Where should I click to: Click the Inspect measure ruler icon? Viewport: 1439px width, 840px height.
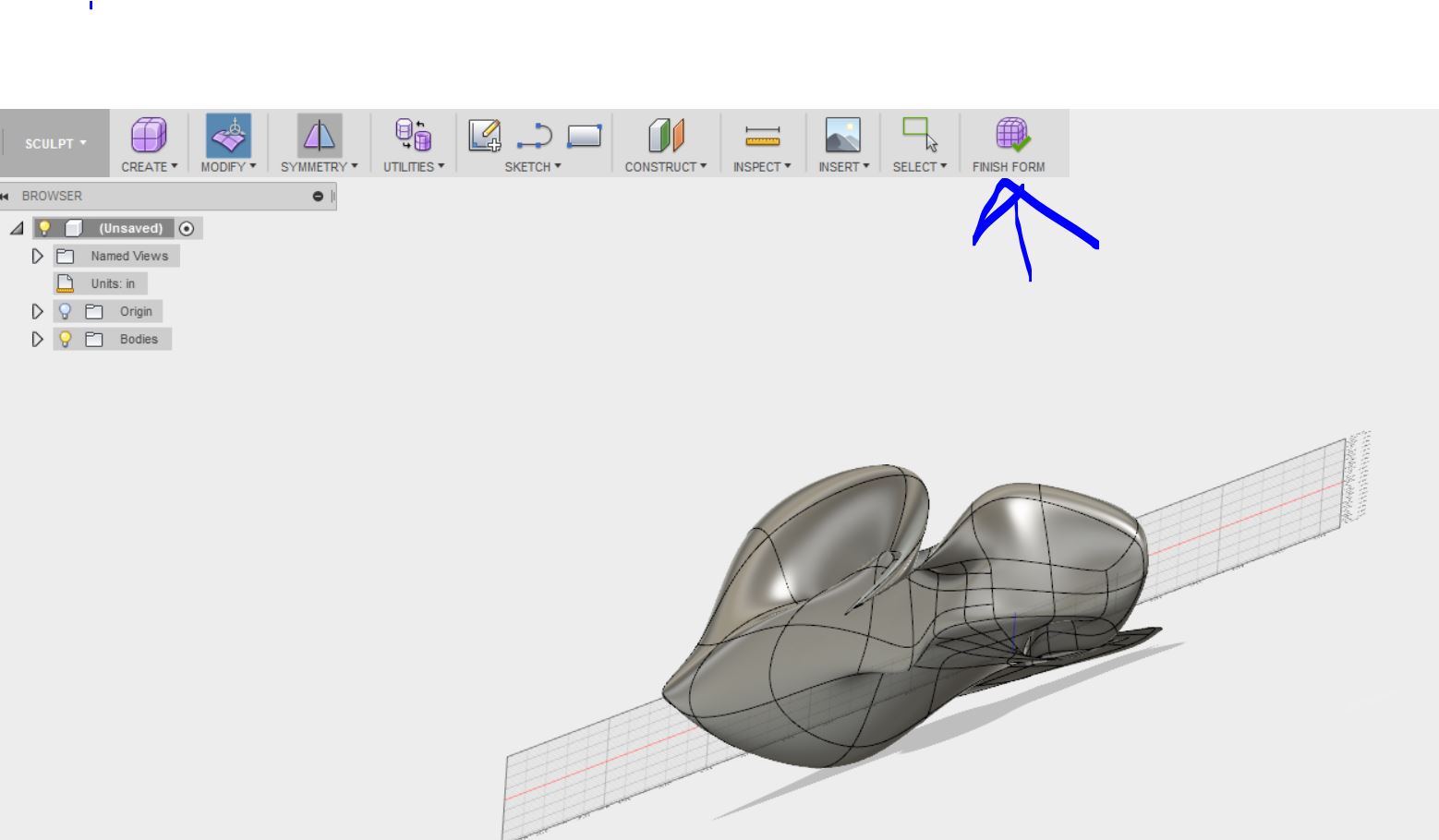click(x=763, y=137)
